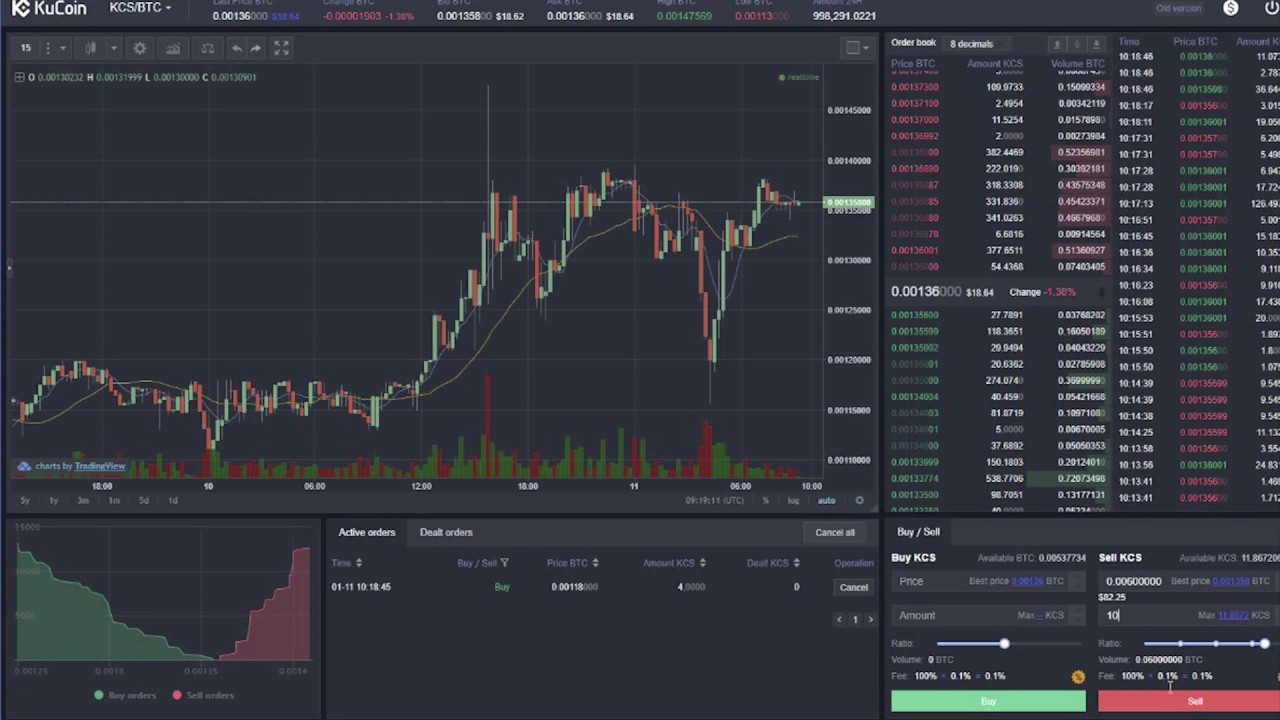Undo the last chart action

click(x=236, y=48)
